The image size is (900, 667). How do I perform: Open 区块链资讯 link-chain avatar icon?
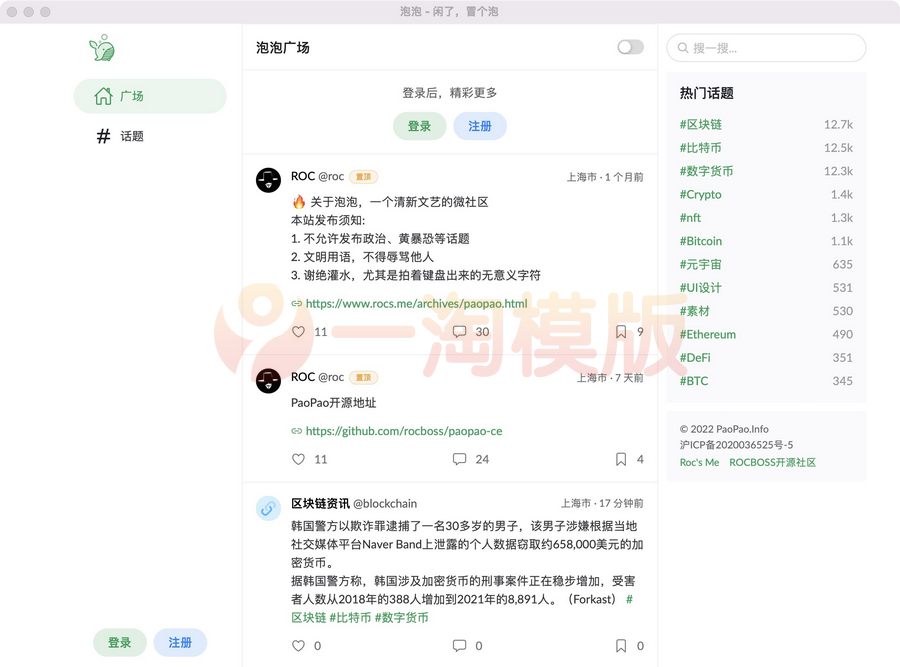coord(268,508)
